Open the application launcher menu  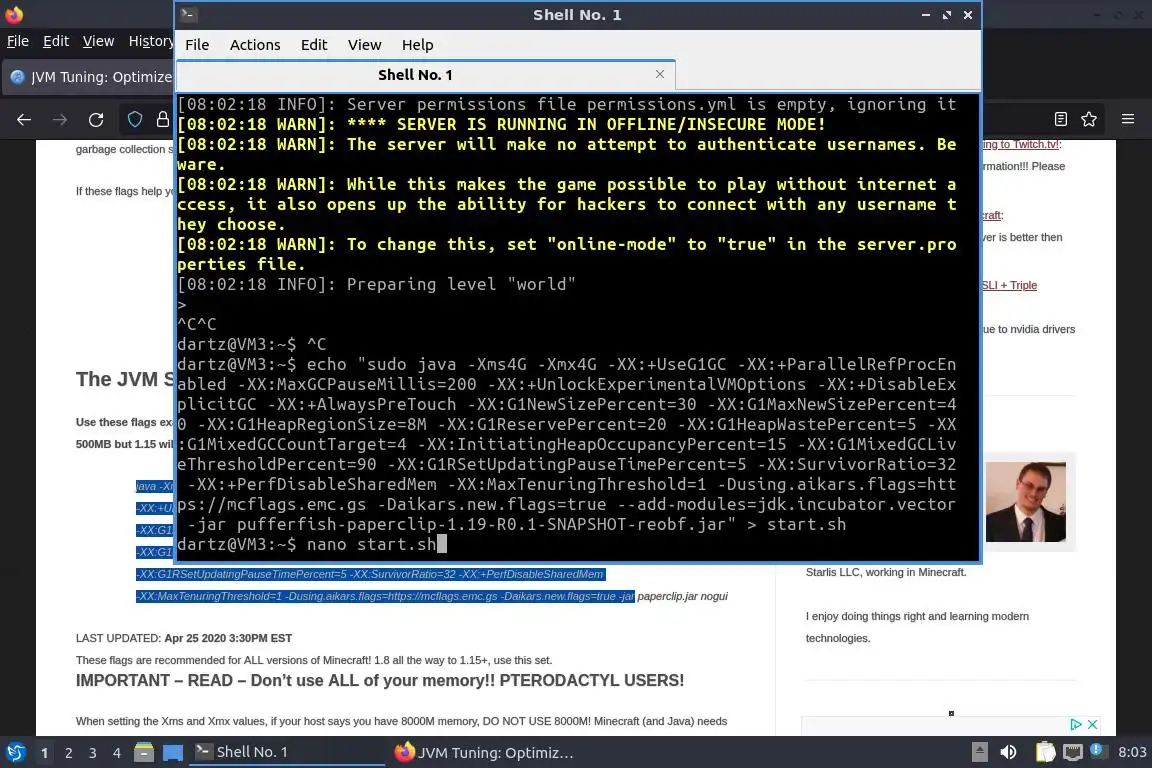[x=15, y=753]
